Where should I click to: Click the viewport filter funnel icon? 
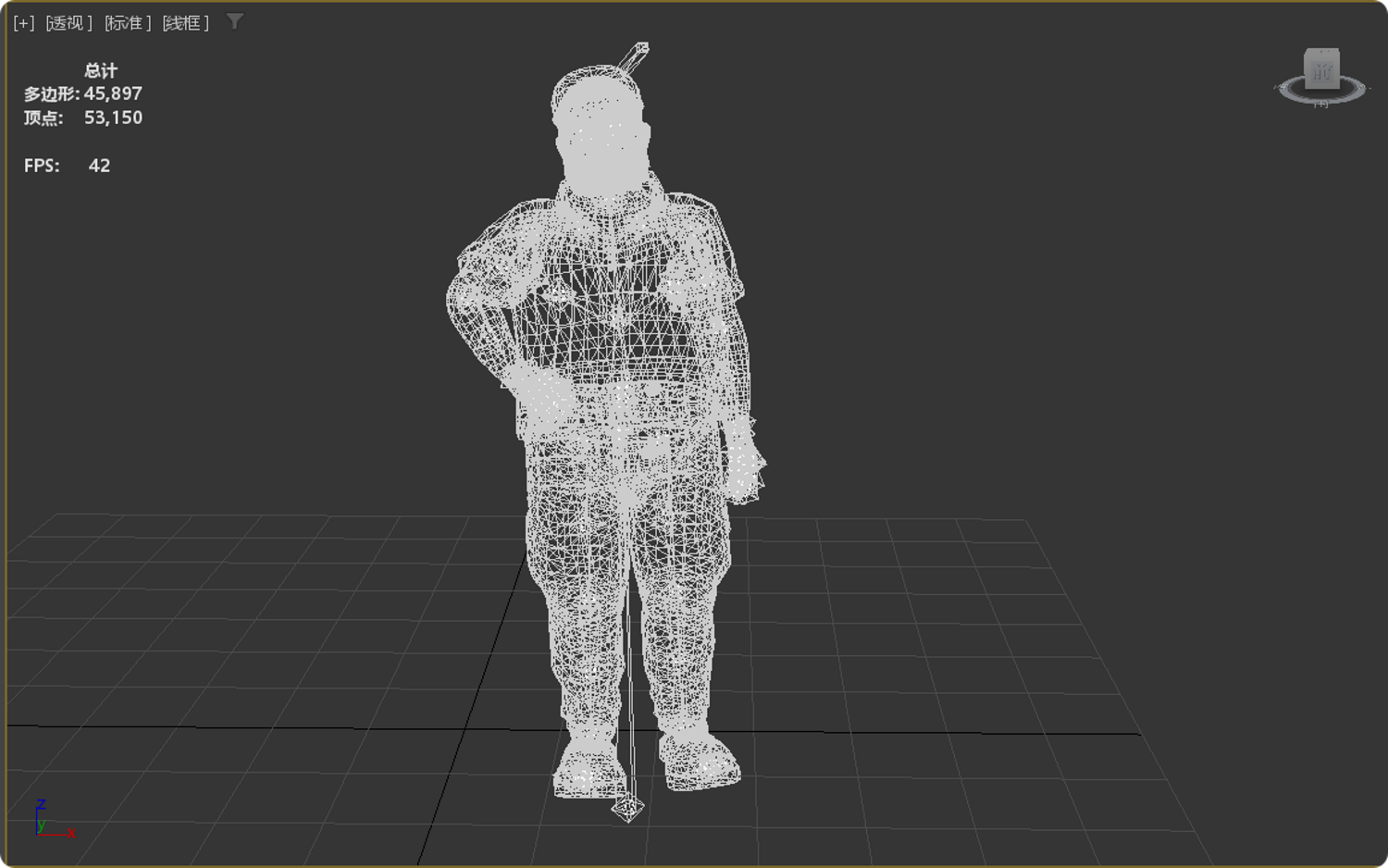click(235, 21)
